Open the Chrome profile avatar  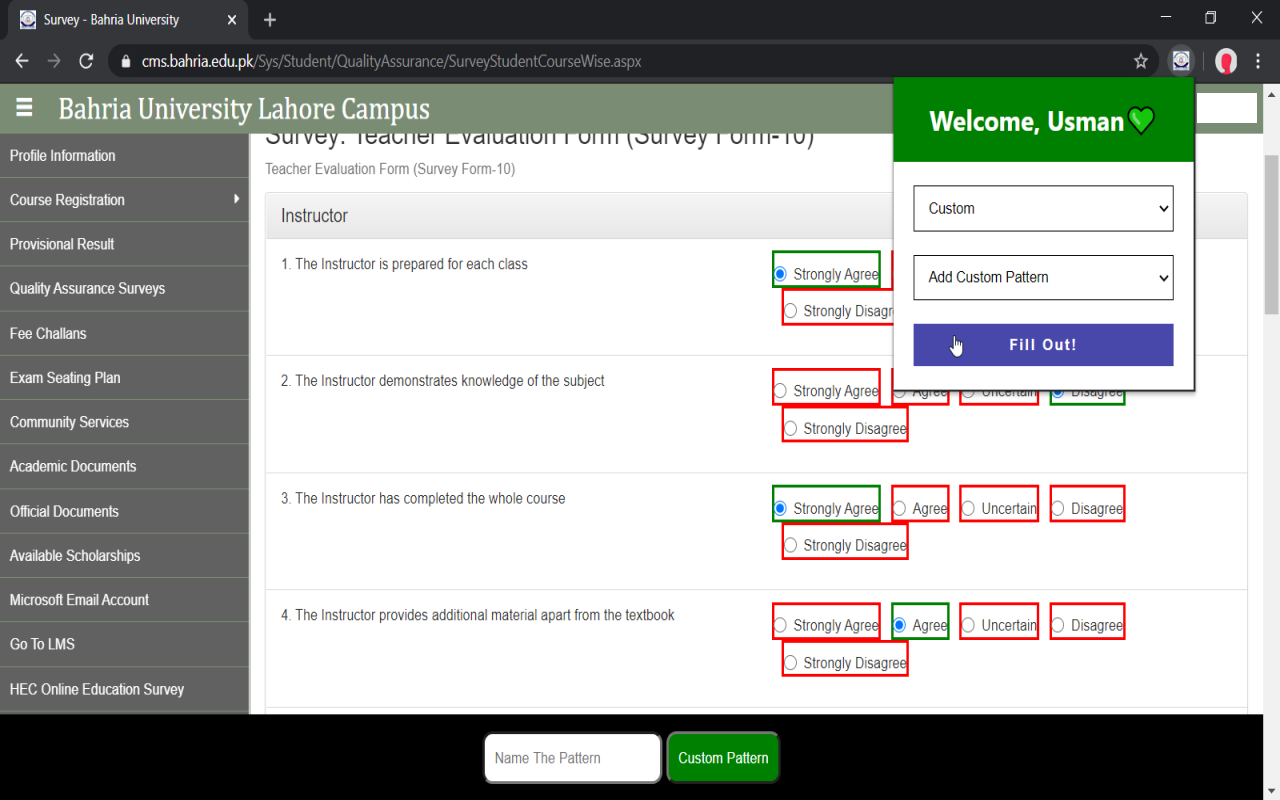(x=1226, y=61)
